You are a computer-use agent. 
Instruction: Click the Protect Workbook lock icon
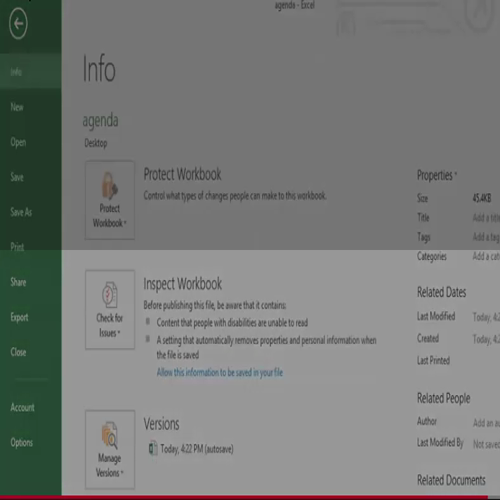click(x=110, y=185)
